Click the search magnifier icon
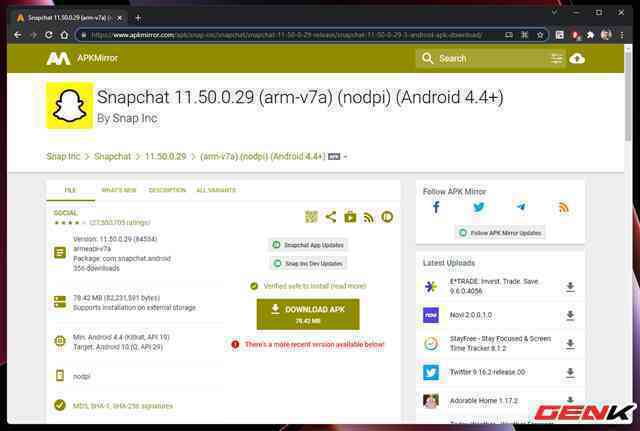Image resolution: width=640 pixels, height=431 pixels. [427, 58]
